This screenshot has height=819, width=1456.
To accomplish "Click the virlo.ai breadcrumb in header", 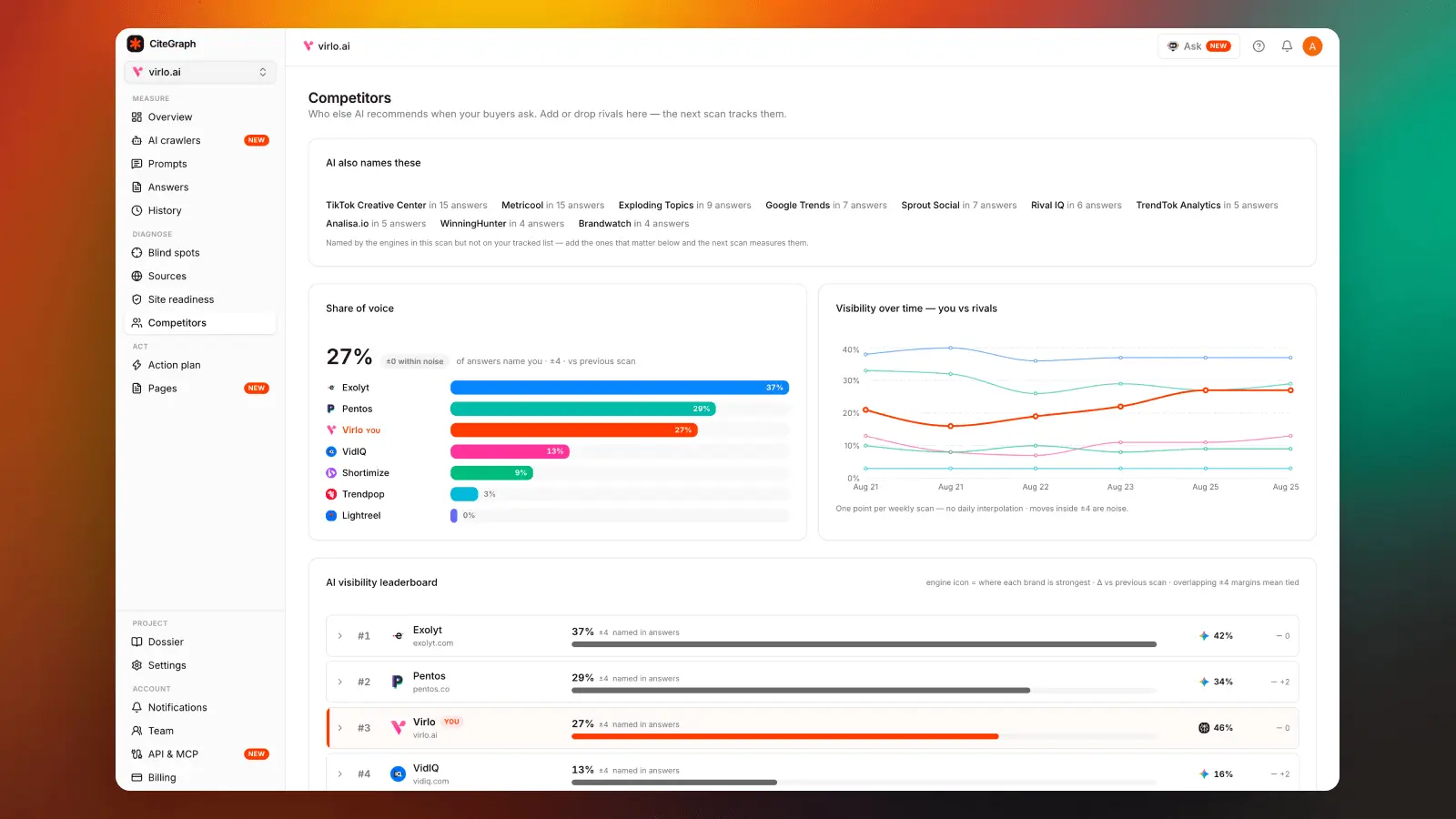I will [327, 46].
